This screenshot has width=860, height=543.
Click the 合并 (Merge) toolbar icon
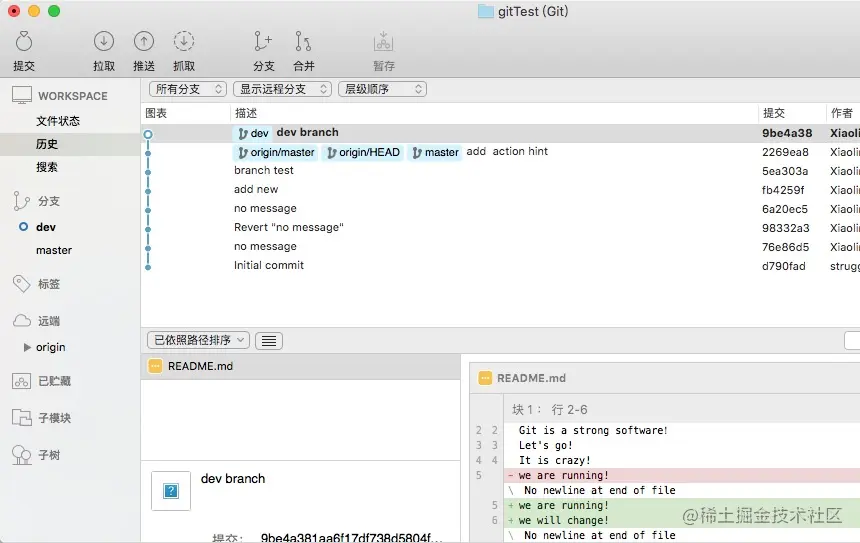(x=303, y=41)
